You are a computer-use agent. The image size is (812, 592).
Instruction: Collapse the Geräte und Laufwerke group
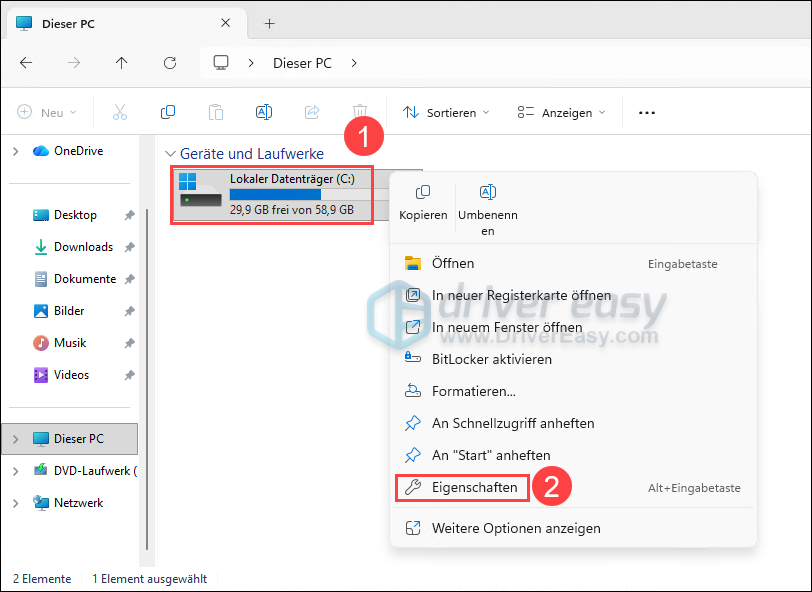coord(169,154)
